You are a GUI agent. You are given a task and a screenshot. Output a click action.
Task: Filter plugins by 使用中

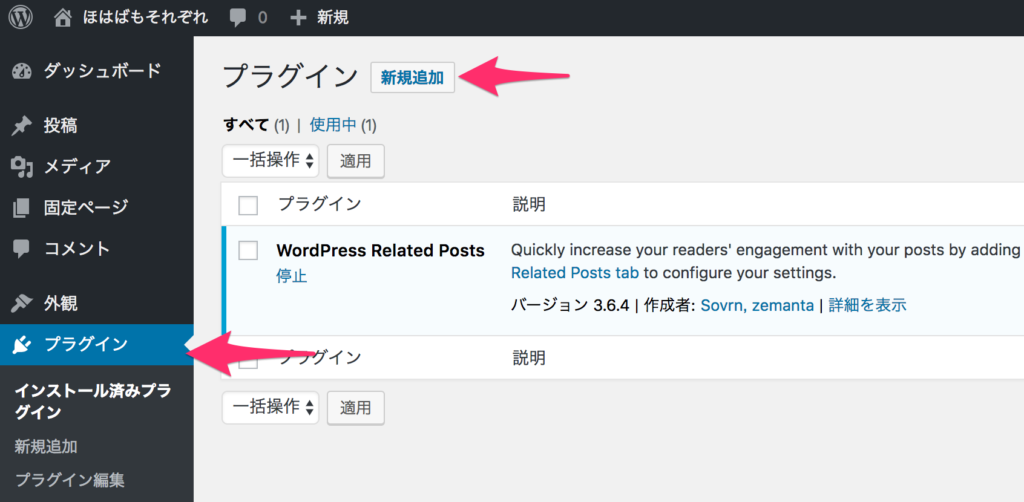(334, 124)
